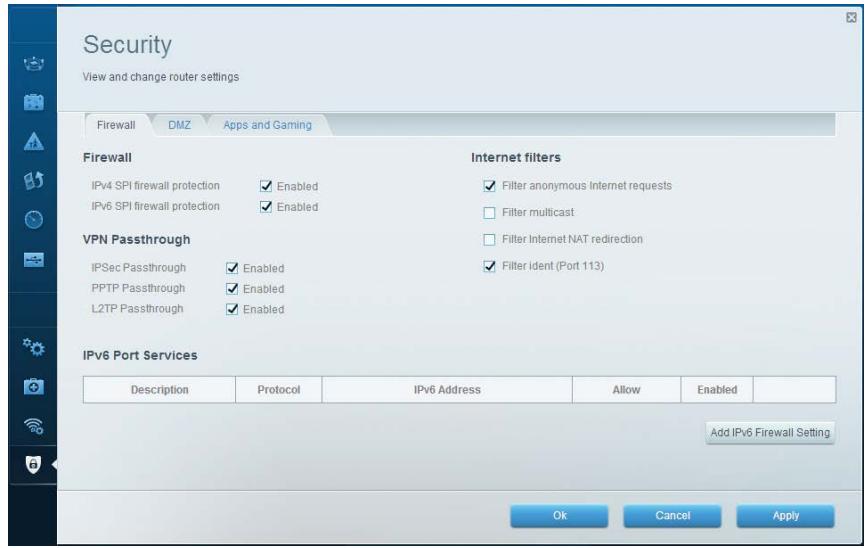Open the Network Map sidebar icon
Screen dimensions: 867x548
point(34,64)
